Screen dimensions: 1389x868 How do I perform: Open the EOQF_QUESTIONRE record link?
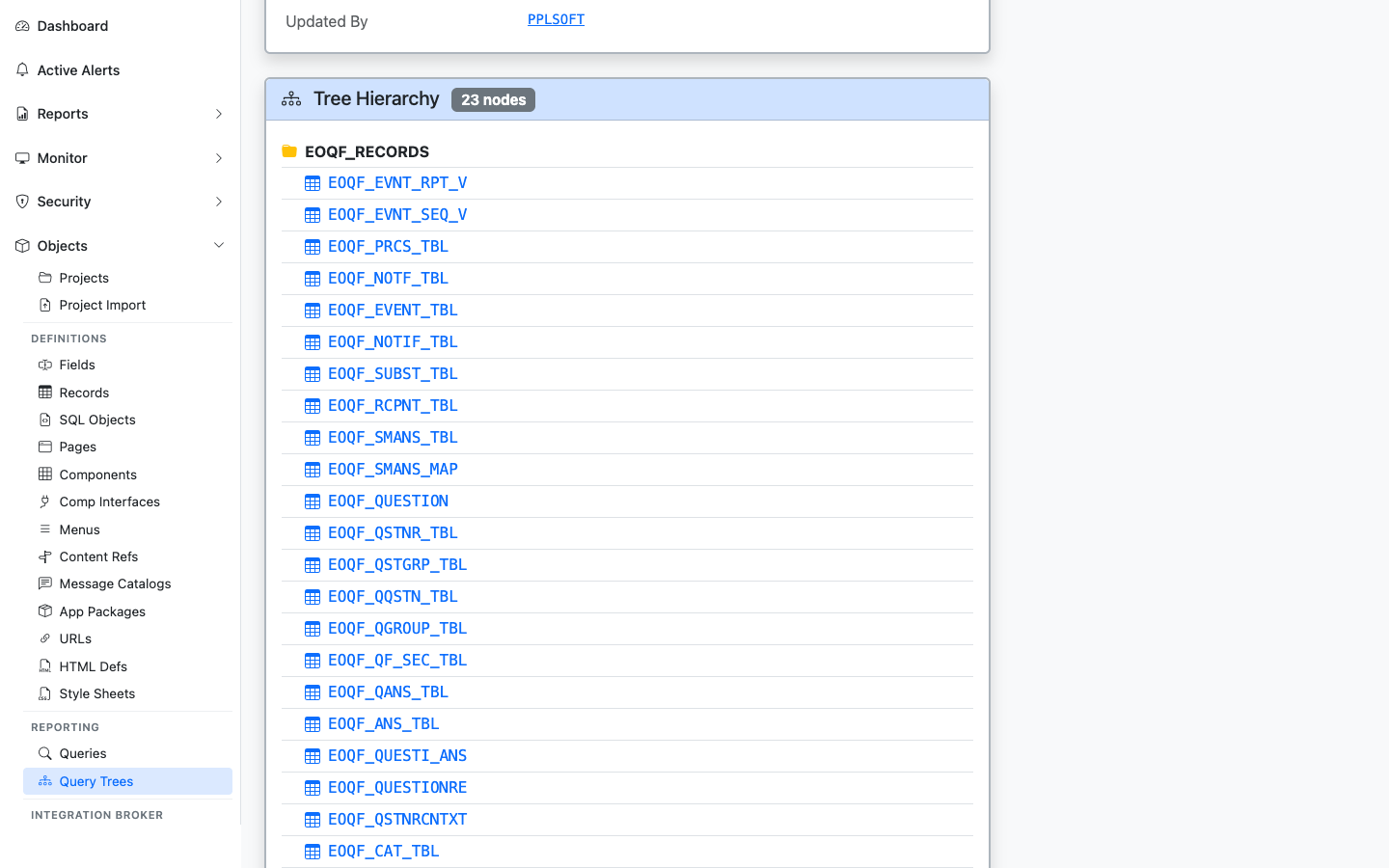397,787
